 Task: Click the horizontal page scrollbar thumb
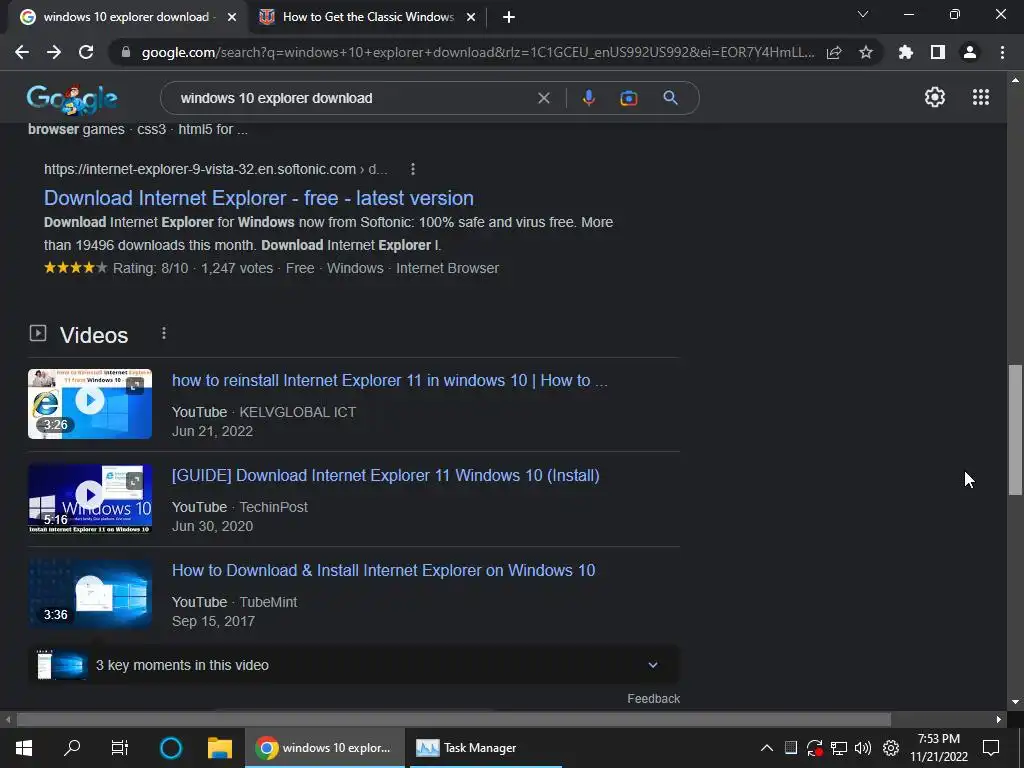pos(453,720)
